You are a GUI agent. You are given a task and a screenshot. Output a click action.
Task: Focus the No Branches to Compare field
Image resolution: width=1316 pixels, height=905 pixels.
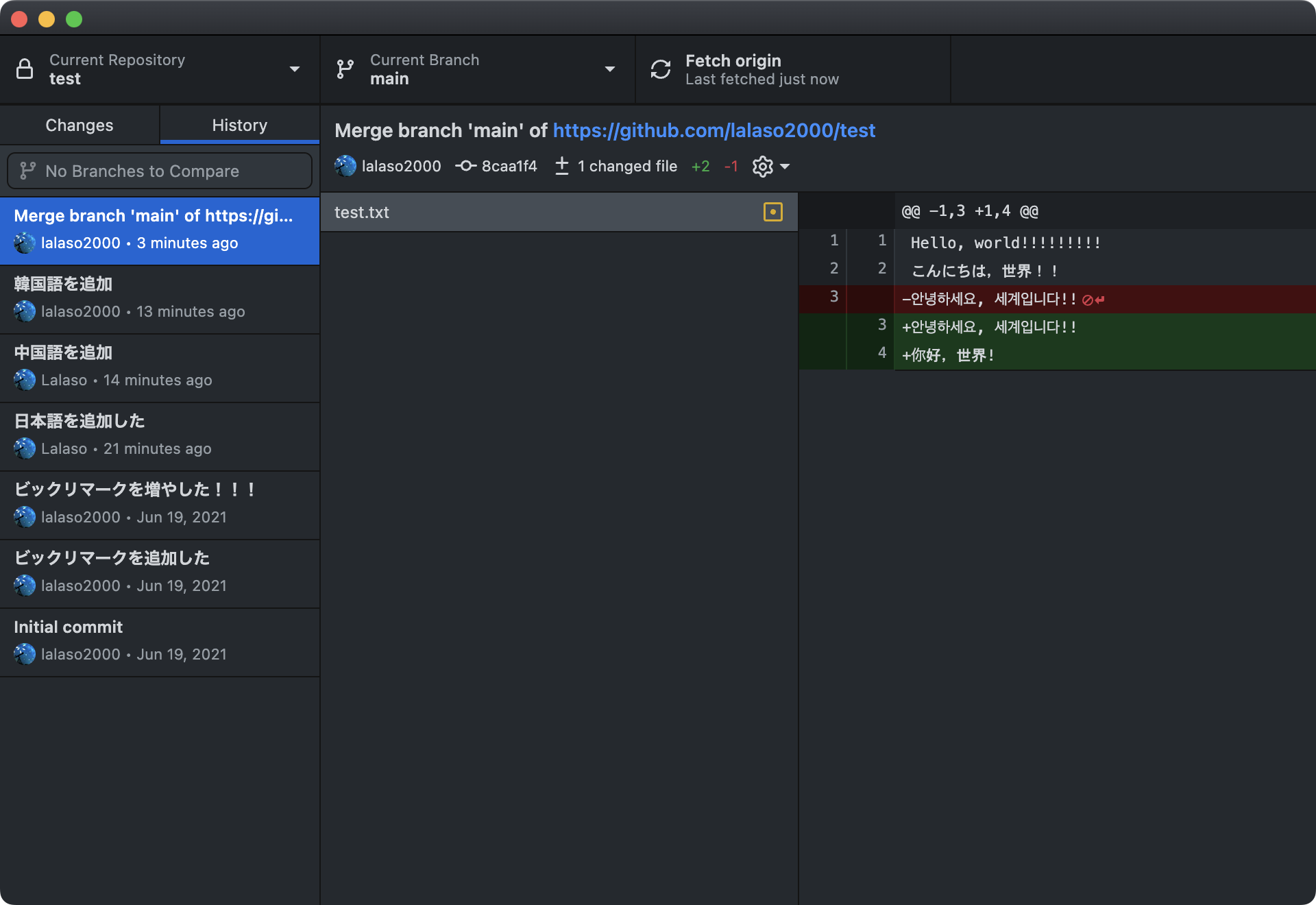[159, 171]
